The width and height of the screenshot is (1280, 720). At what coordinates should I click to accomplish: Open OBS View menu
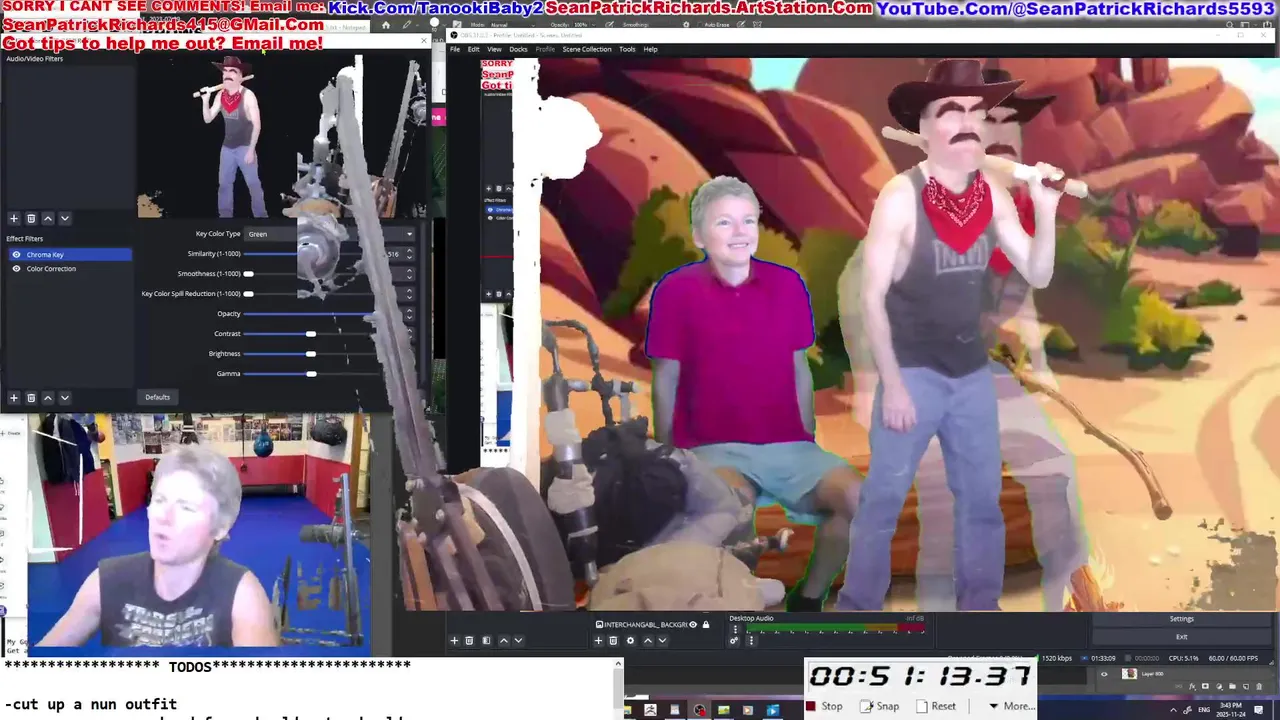pos(494,49)
